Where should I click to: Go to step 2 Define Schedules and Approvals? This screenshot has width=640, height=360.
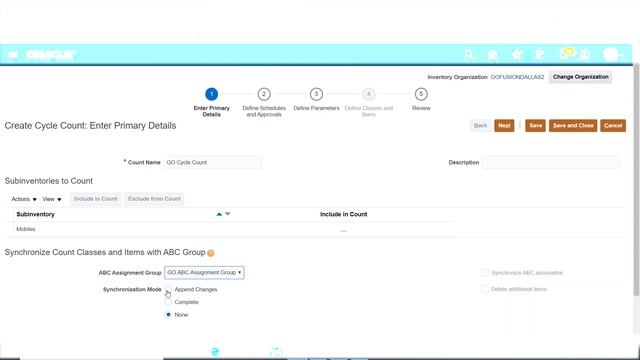[264, 94]
